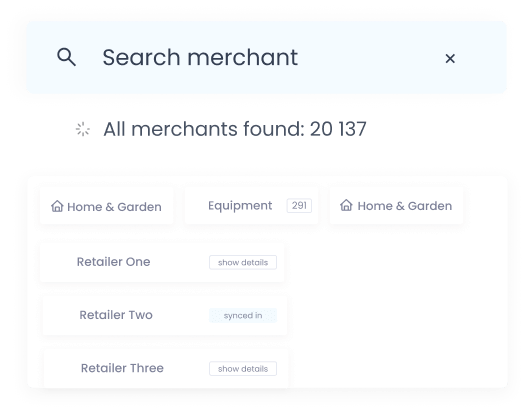Click the Retailer Two name label
Viewport: 526px width, 410px height.
point(116,315)
